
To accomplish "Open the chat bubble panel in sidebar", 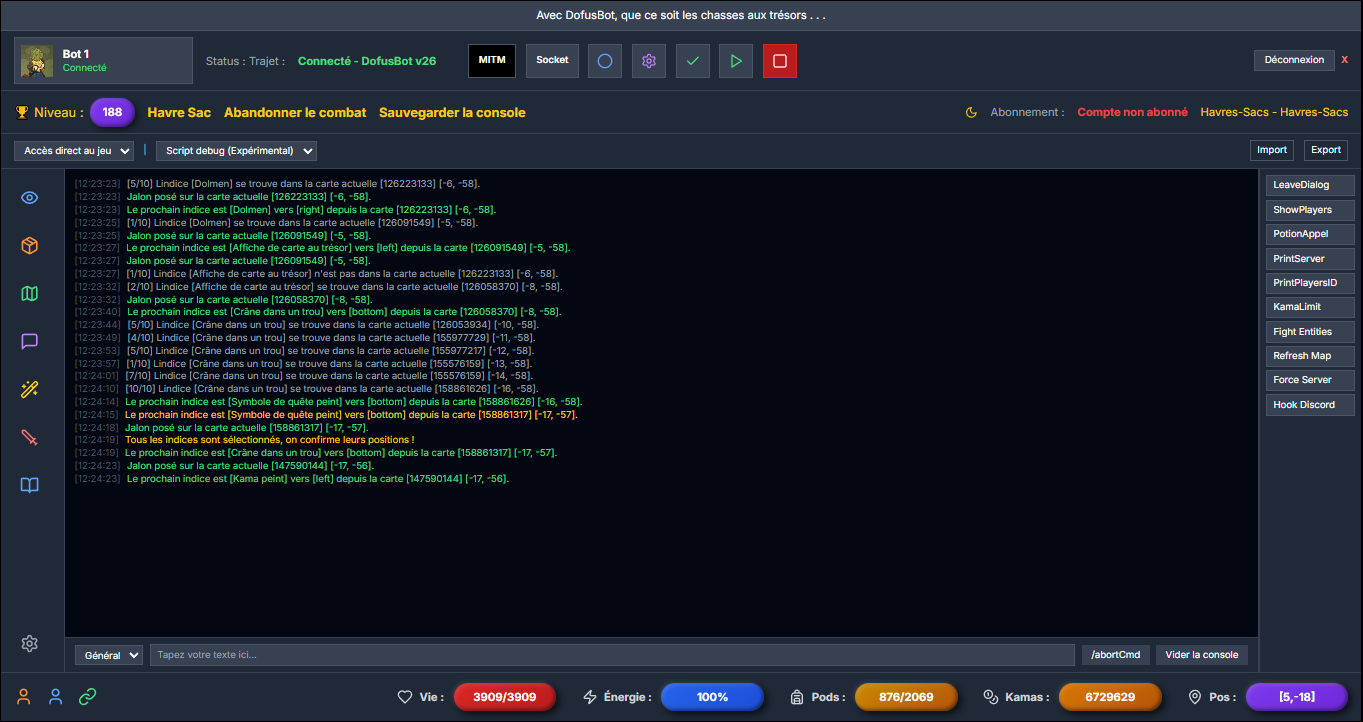I will [x=29, y=341].
